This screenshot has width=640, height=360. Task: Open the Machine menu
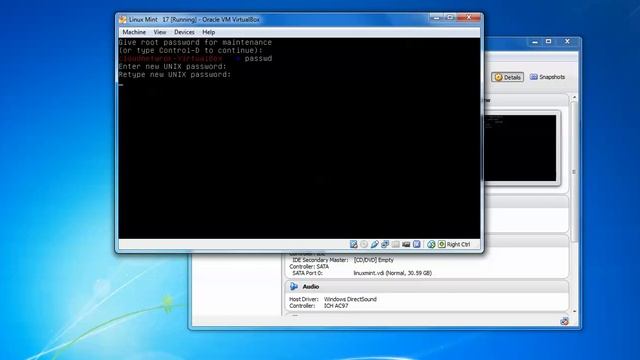click(134, 32)
